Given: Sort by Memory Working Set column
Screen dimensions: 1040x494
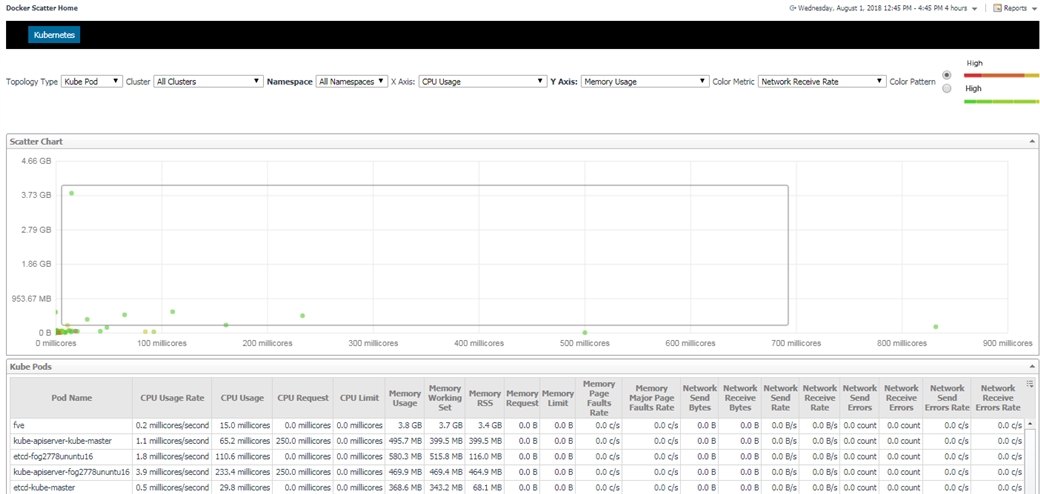Looking at the screenshot, I should pyautogui.click(x=445, y=398).
